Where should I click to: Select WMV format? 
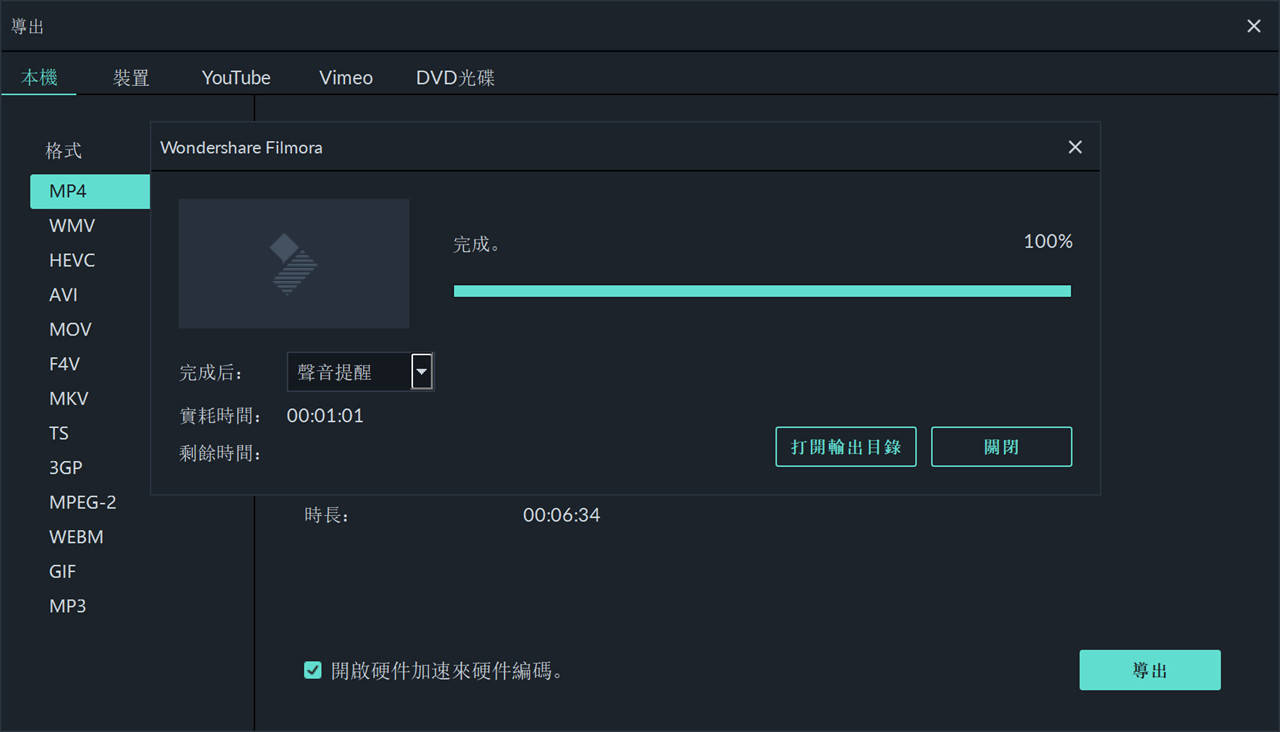(x=72, y=226)
